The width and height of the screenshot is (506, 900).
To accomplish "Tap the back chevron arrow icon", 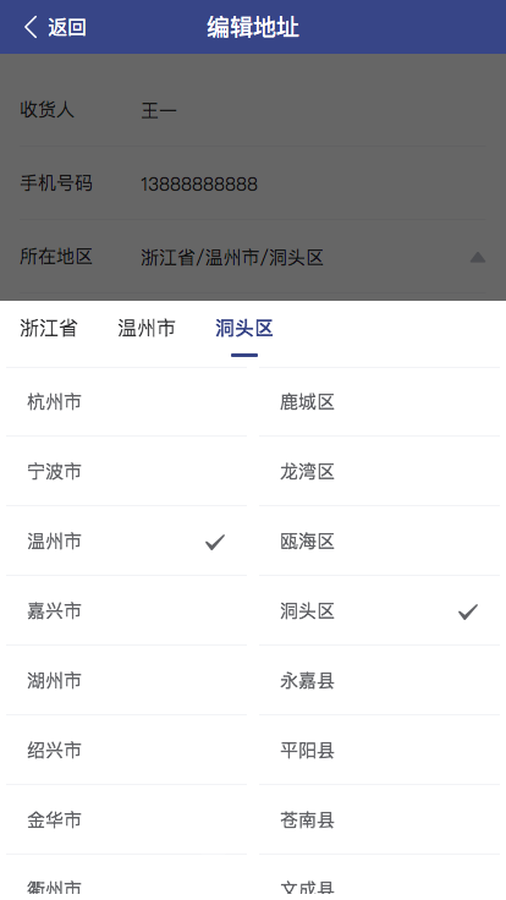I will click(31, 27).
